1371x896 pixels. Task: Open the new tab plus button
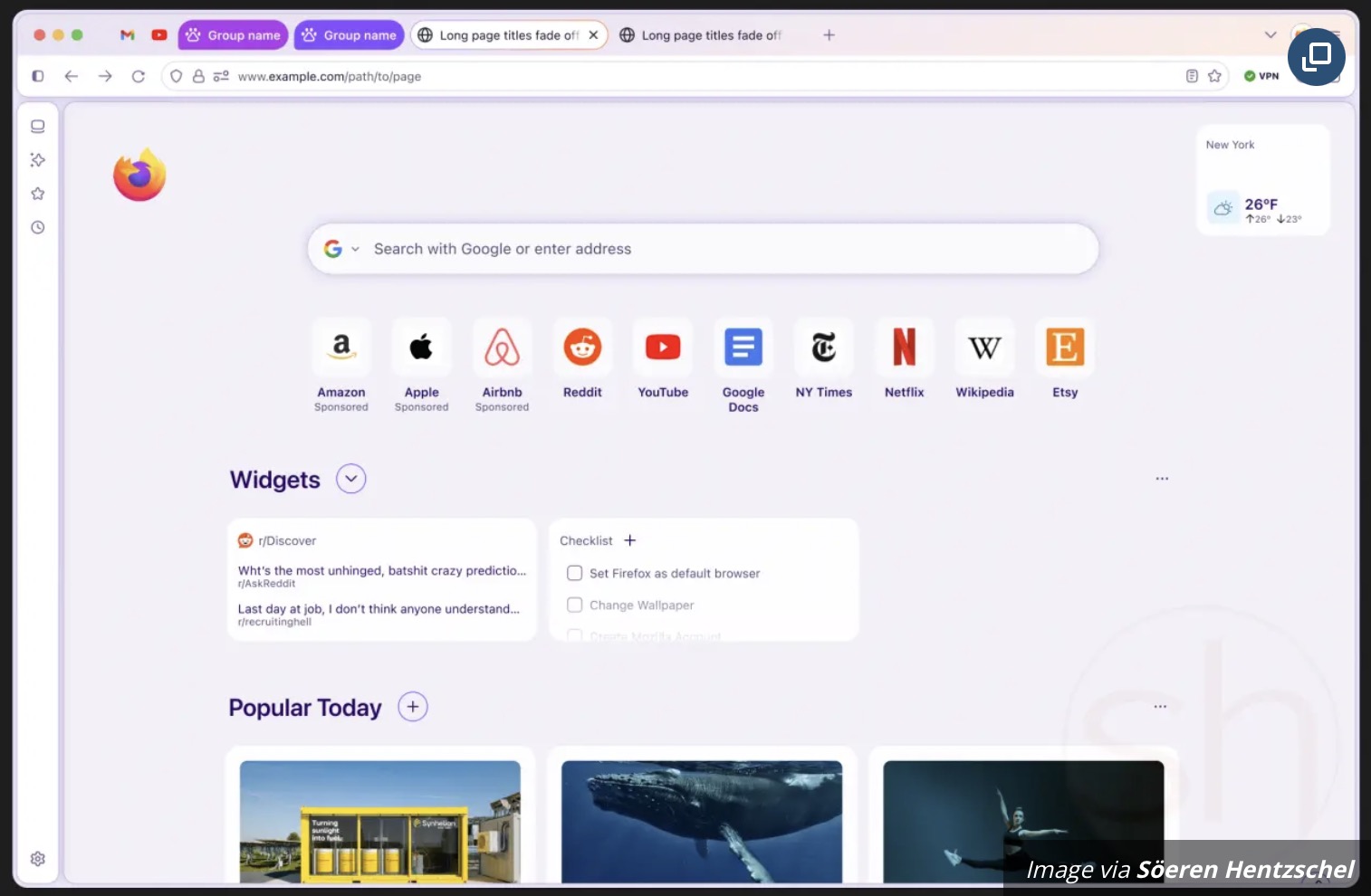click(x=829, y=35)
